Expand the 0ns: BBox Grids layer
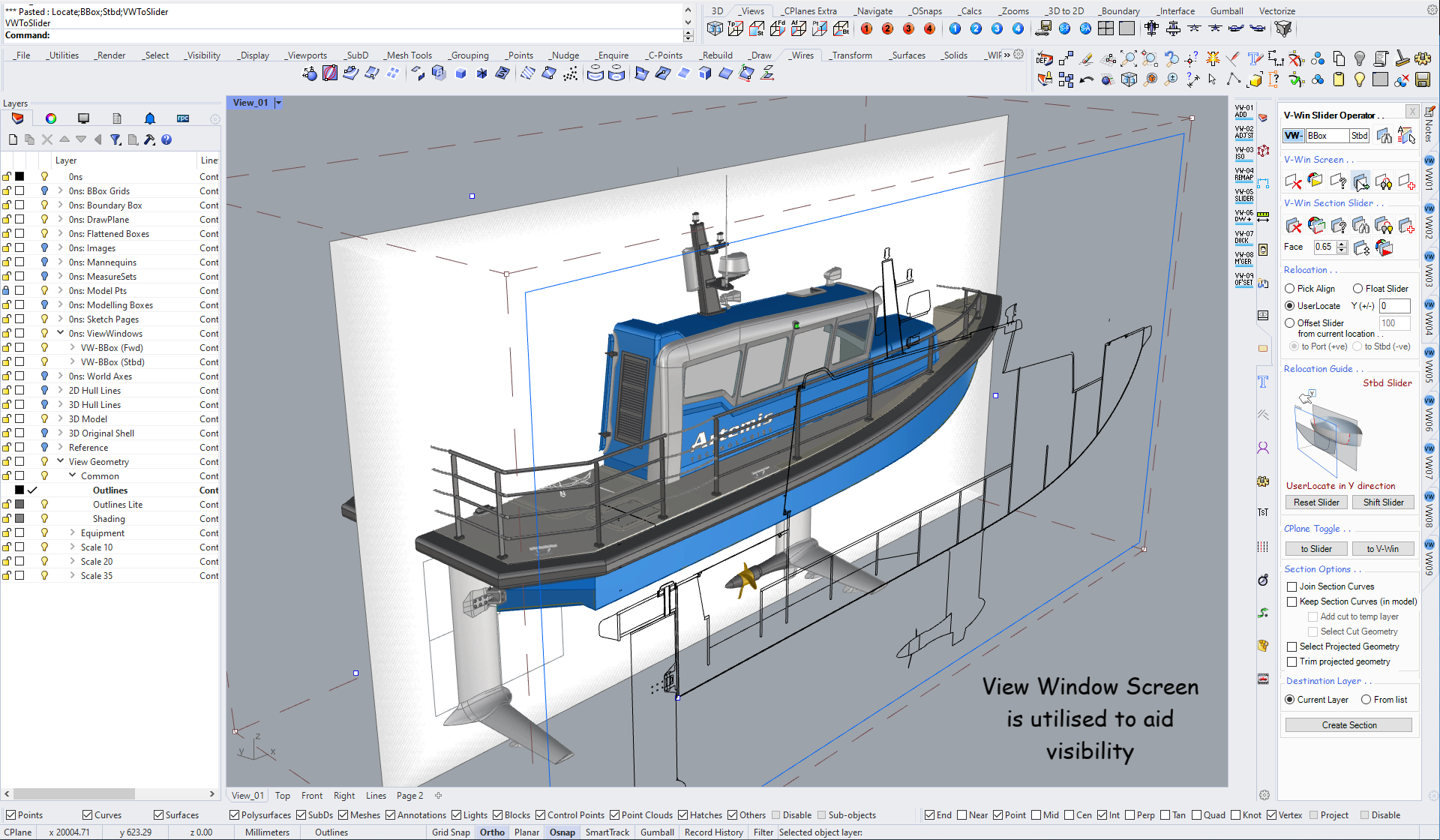This screenshot has height=840, width=1440. (x=61, y=191)
